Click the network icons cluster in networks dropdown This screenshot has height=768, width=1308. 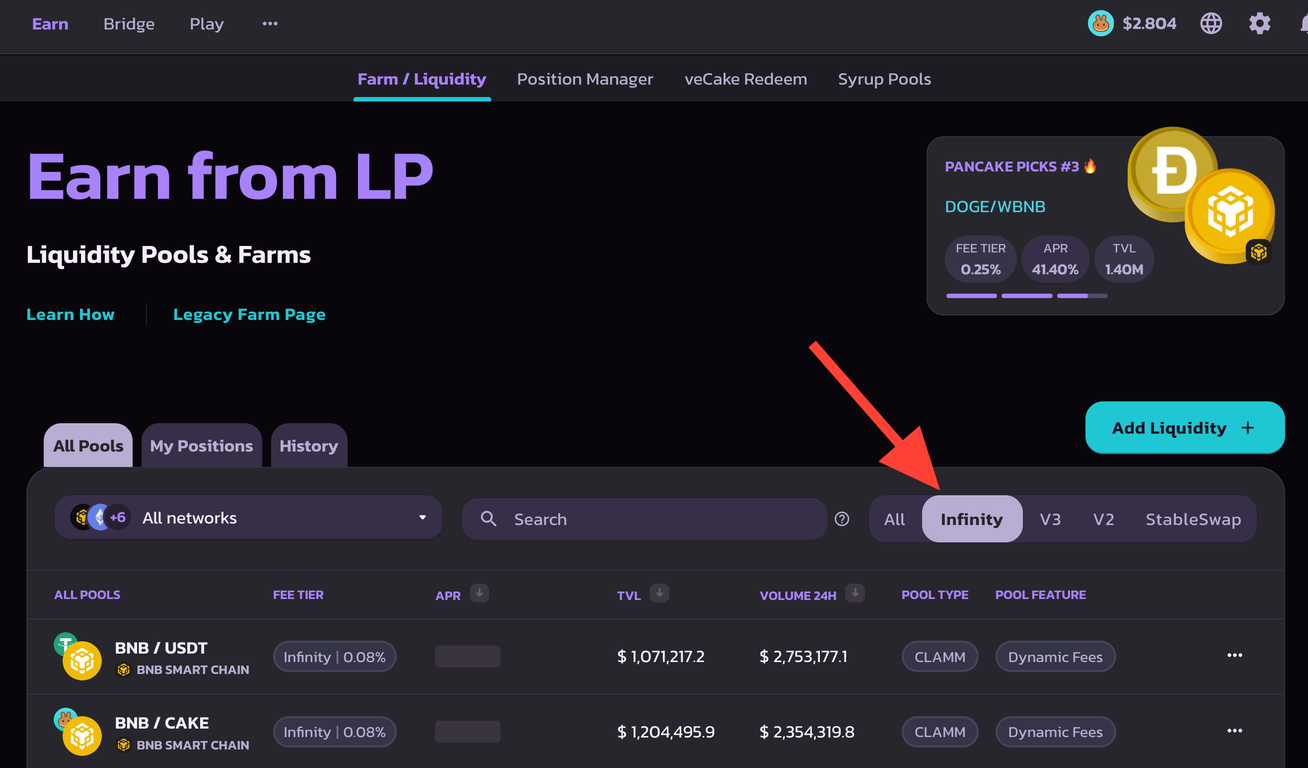pyautogui.click(x=100, y=517)
